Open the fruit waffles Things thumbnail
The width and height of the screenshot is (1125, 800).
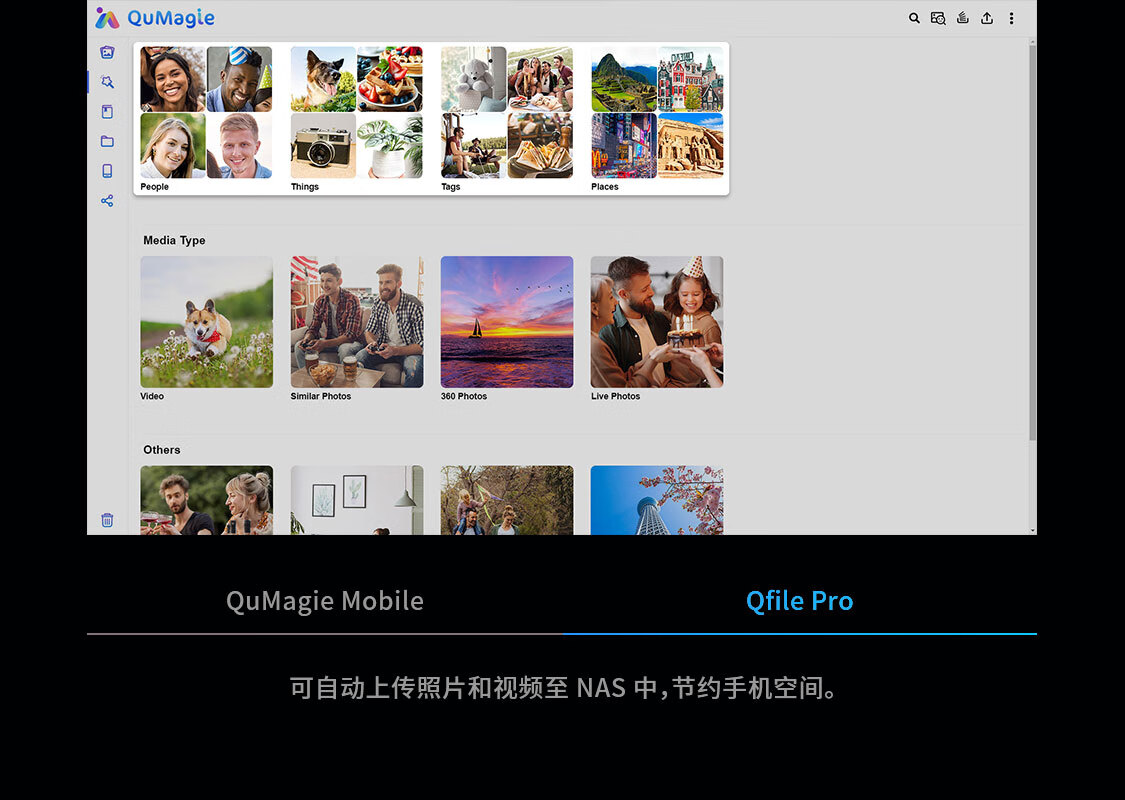pos(390,79)
